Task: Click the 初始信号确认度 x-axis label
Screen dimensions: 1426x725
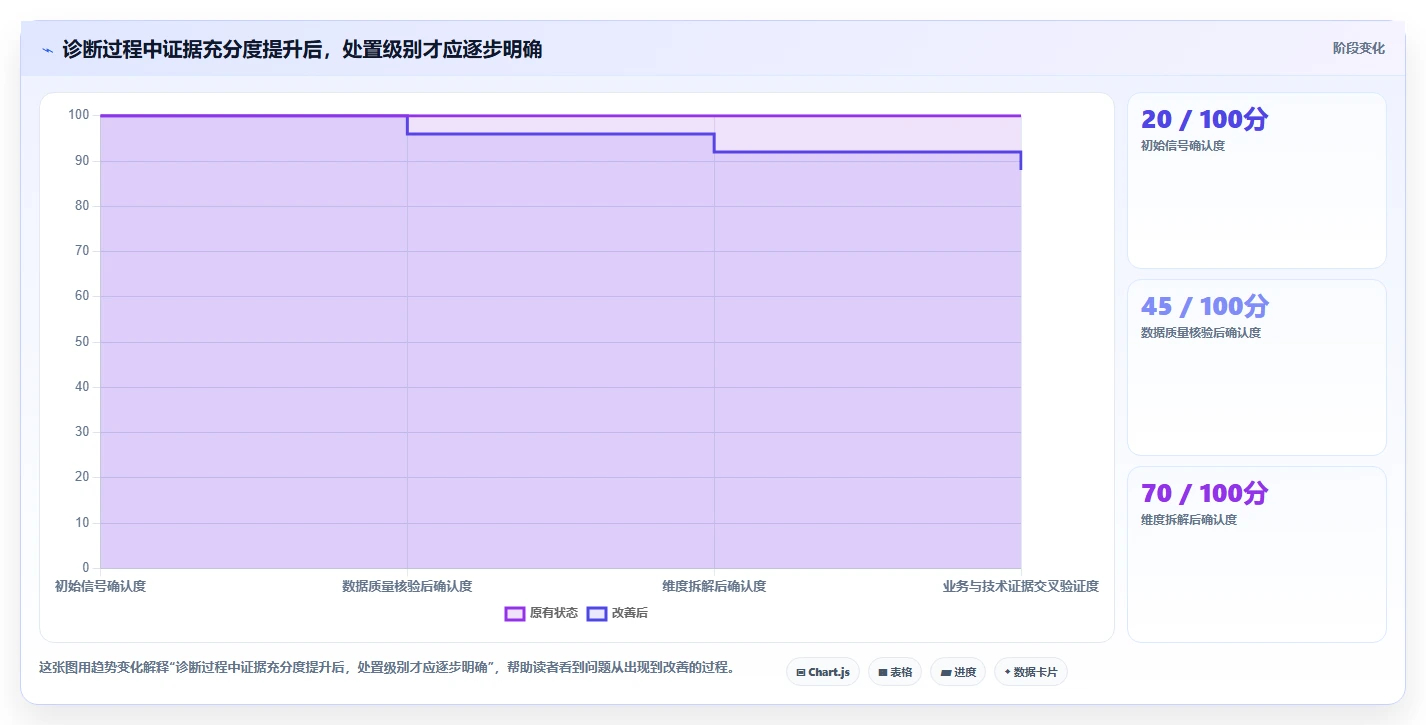Action: click(101, 586)
